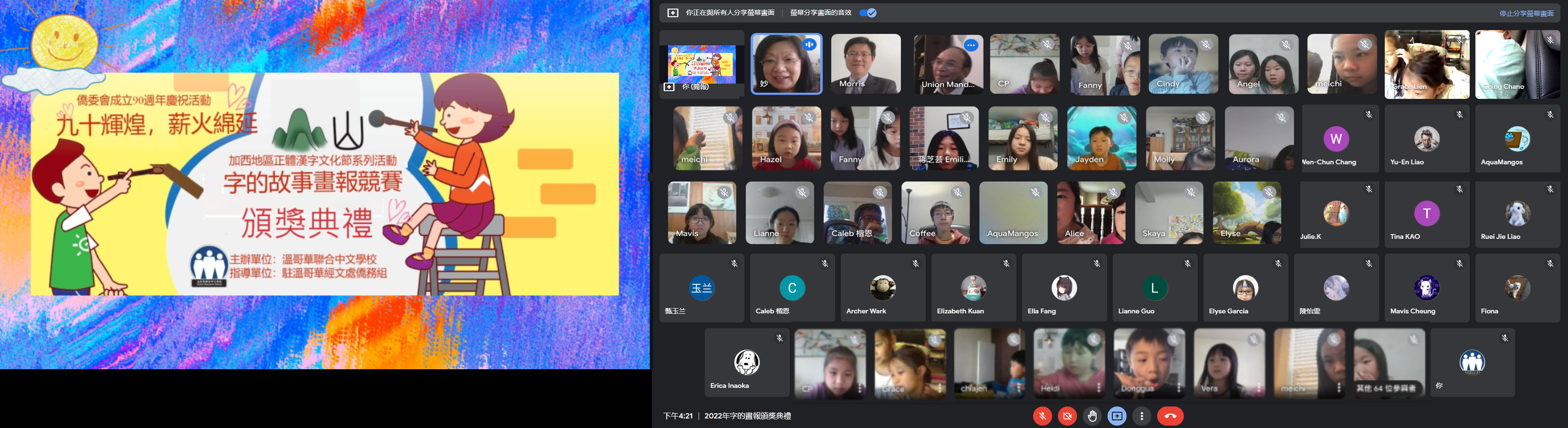Click the blue dots icon on Union Mand tile
The height and width of the screenshot is (428, 1568).
tap(971, 45)
